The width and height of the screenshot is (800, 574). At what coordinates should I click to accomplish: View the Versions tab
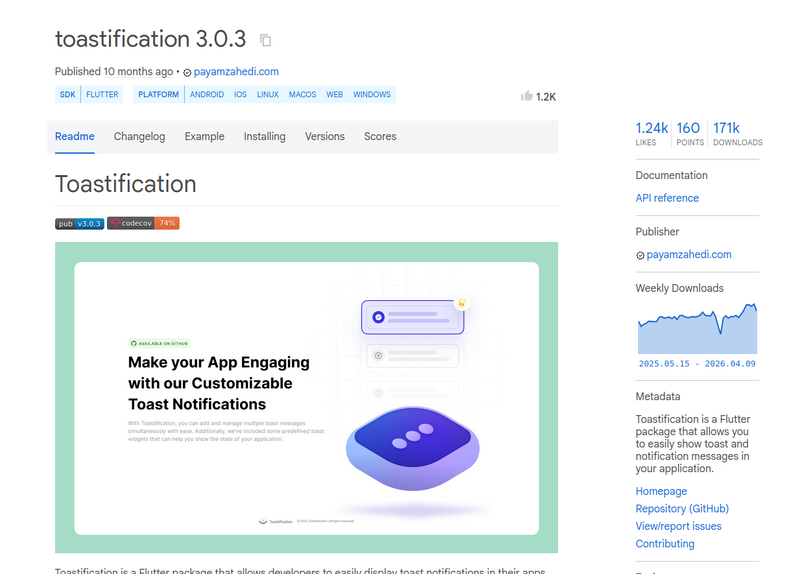[324, 136]
